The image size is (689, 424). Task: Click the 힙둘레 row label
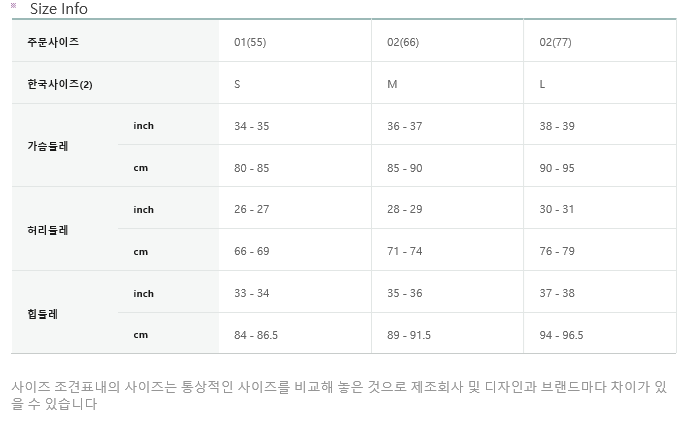coord(43,314)
